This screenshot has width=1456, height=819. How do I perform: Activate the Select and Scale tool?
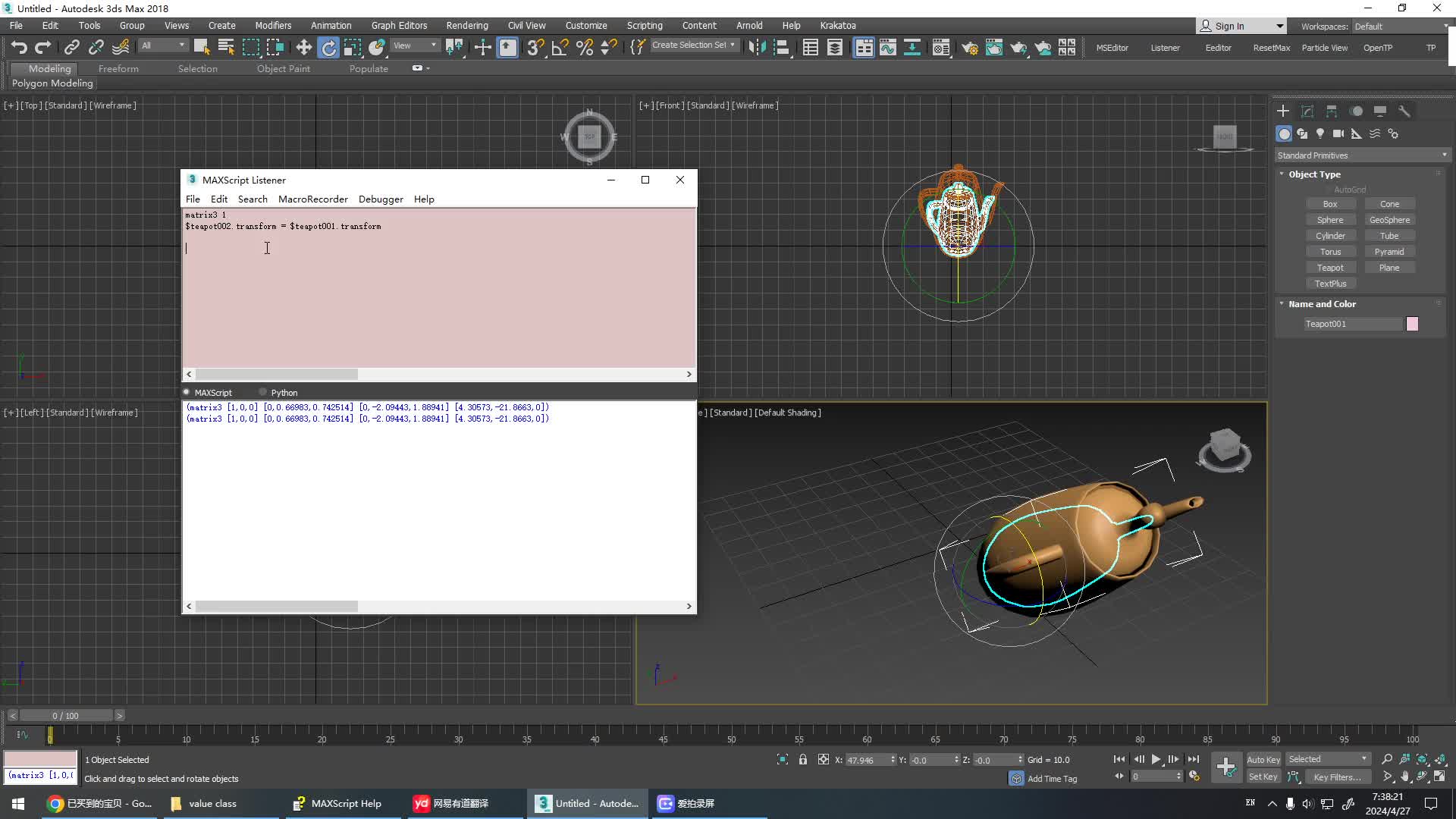pos(353,48)
